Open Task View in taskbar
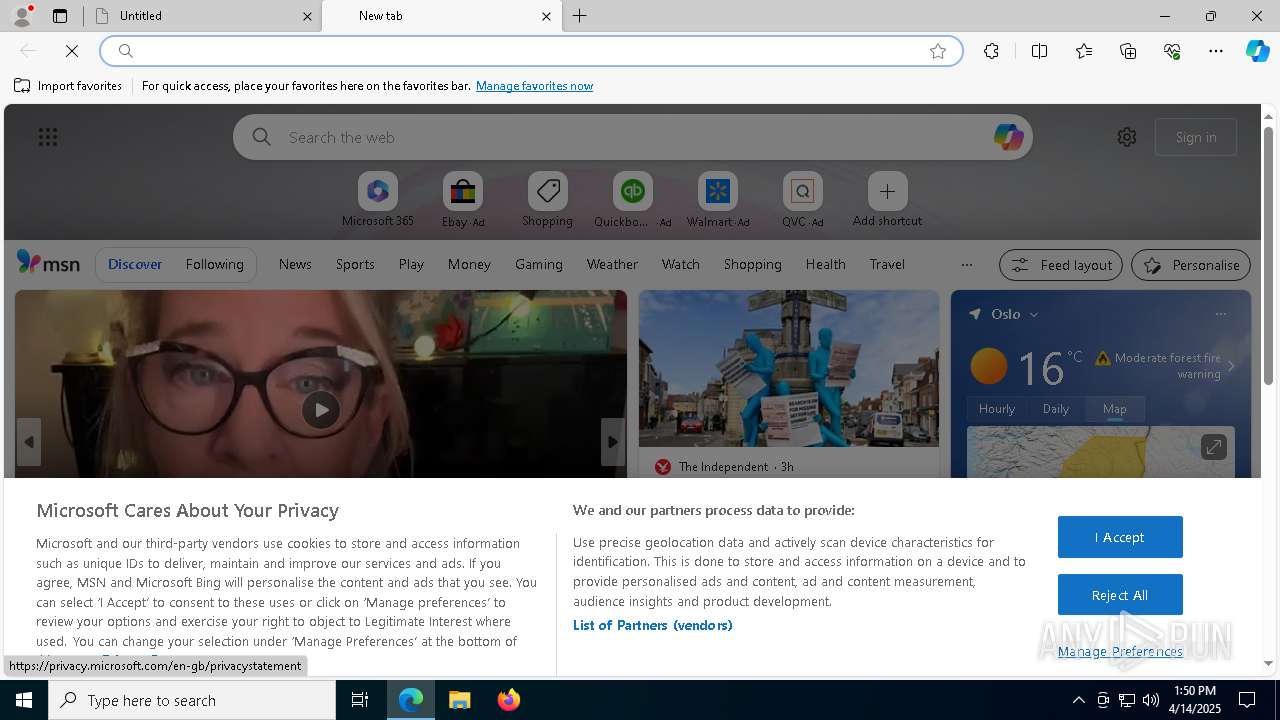Viewport: 1280px width, 720px height. (x=360, y=700)
